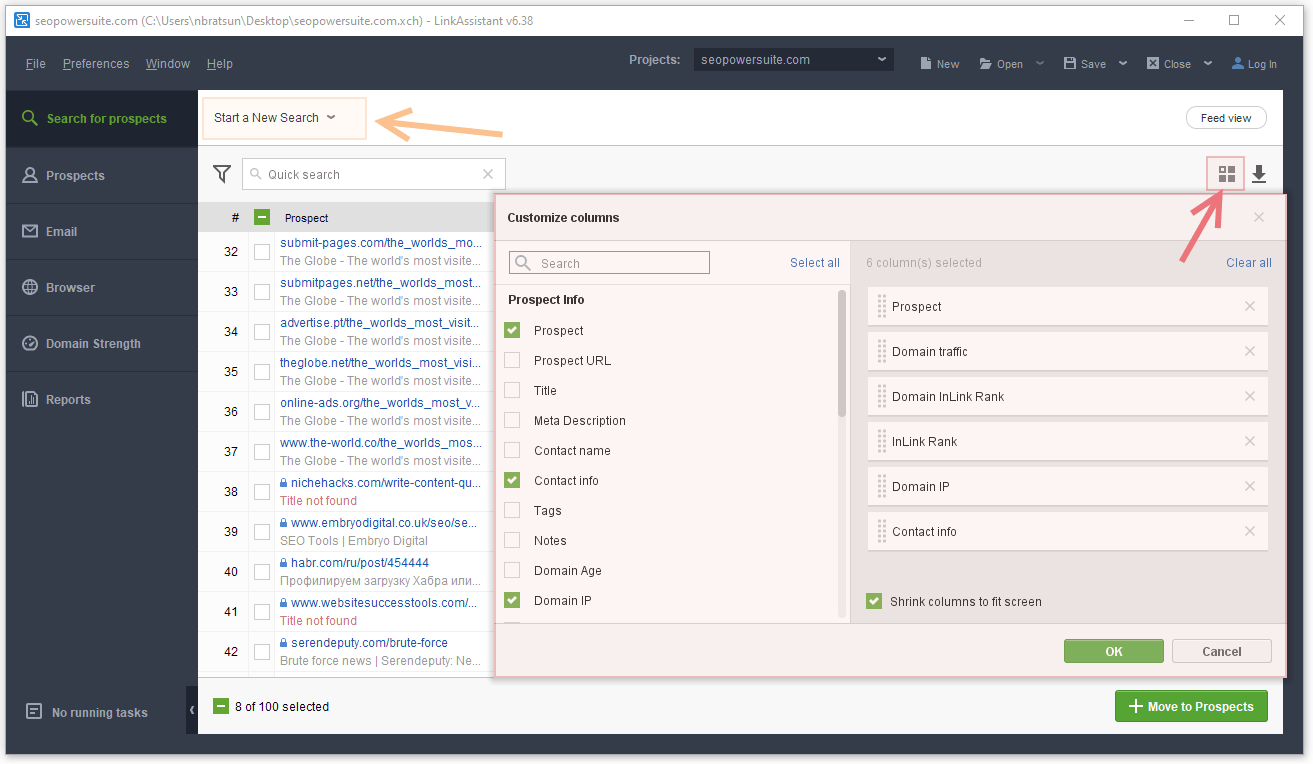Viewport: 1313px width, 764px height.
Task: Open the Window menu
Action: 167,64
